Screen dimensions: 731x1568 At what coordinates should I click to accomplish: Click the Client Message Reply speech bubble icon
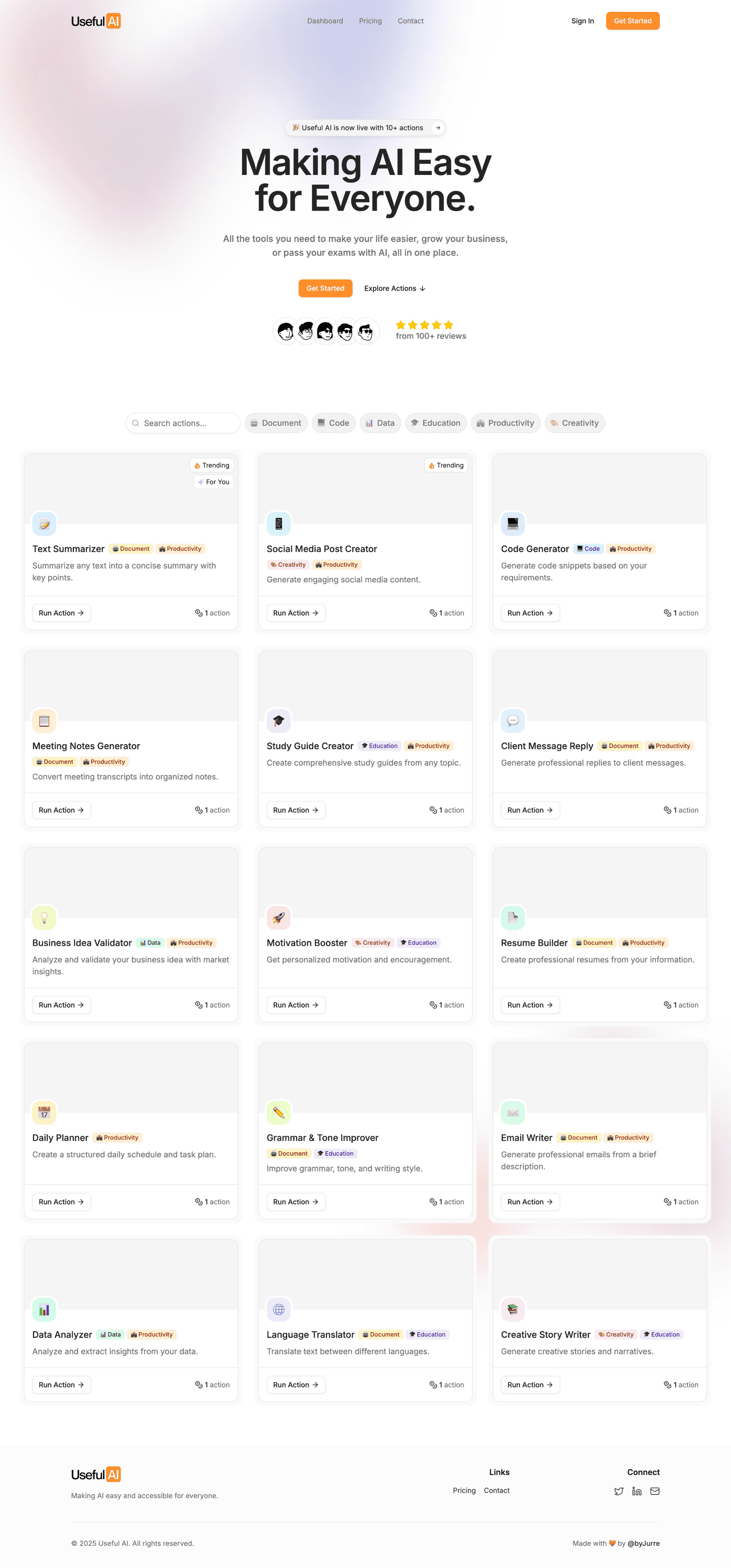coord(513,721)
